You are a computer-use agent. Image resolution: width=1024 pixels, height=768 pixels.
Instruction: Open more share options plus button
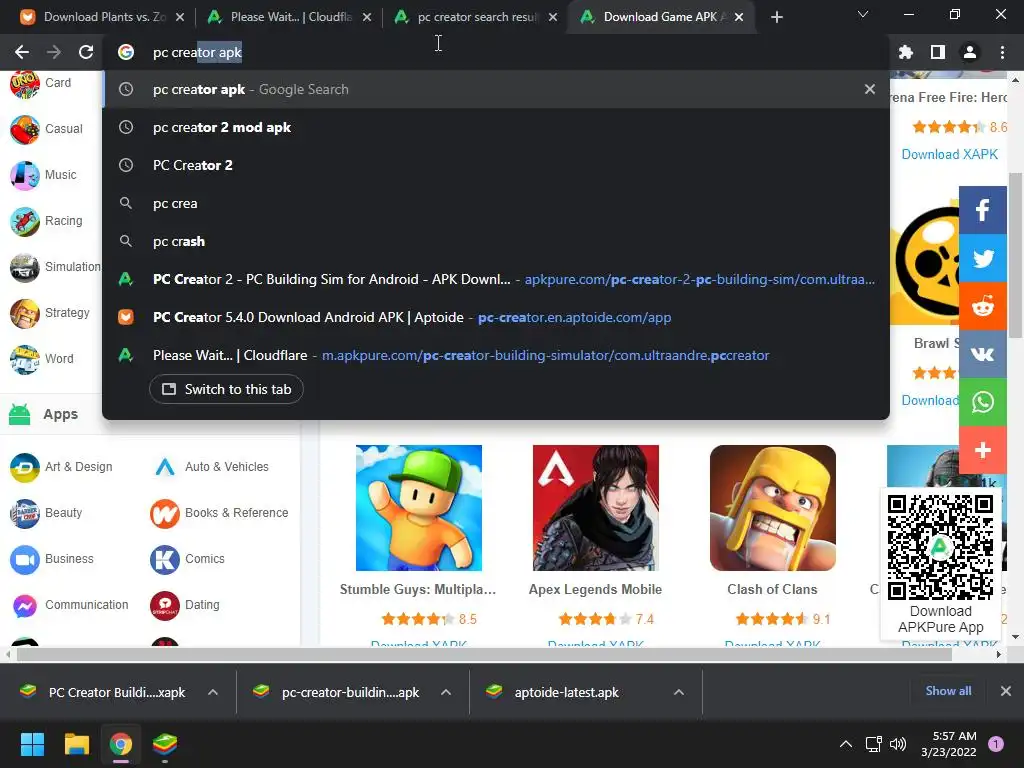(x=982, y=450)
